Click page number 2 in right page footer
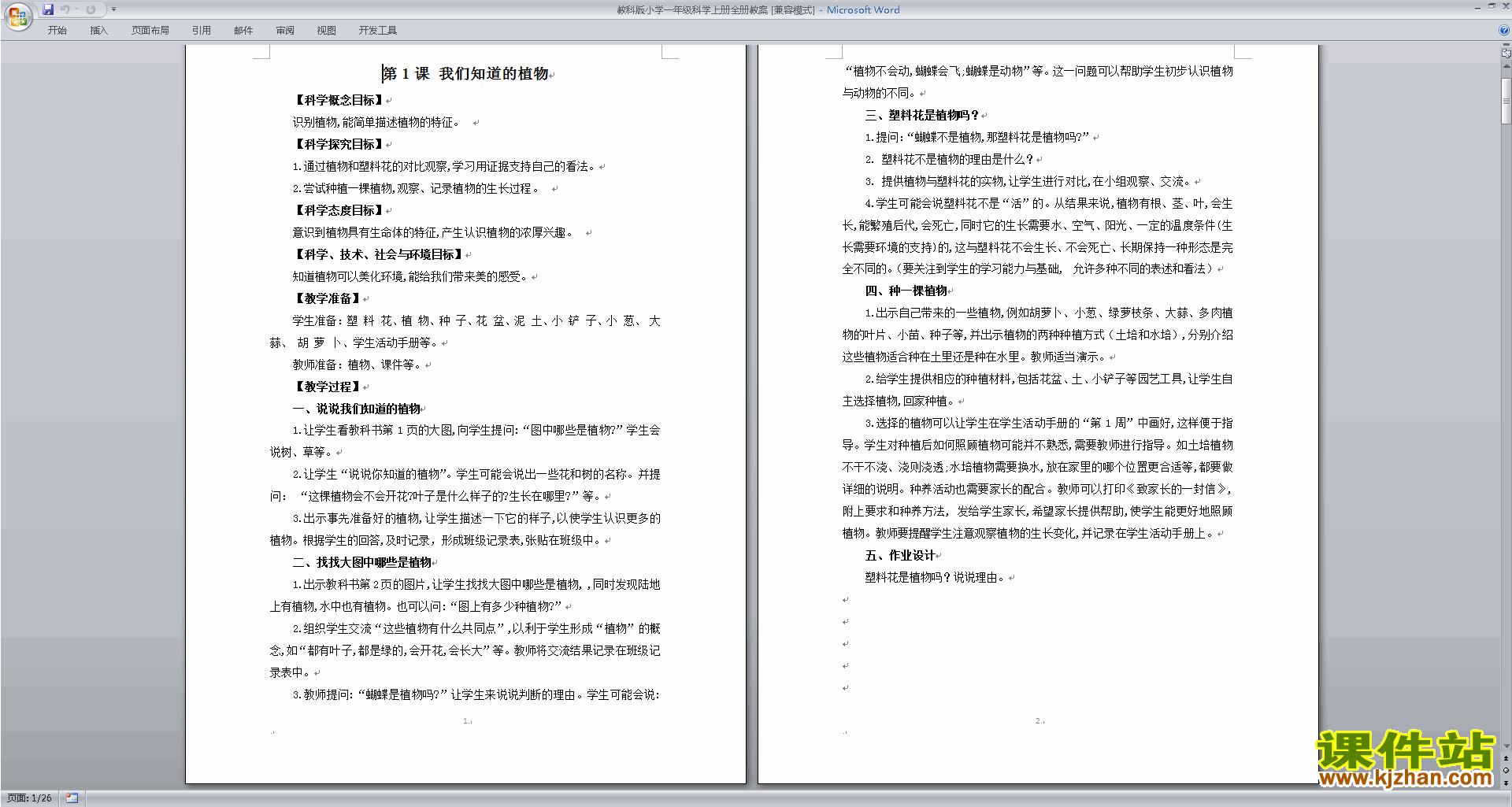The height and width of the screenshot is (807, 1512). pos(1038,720)
